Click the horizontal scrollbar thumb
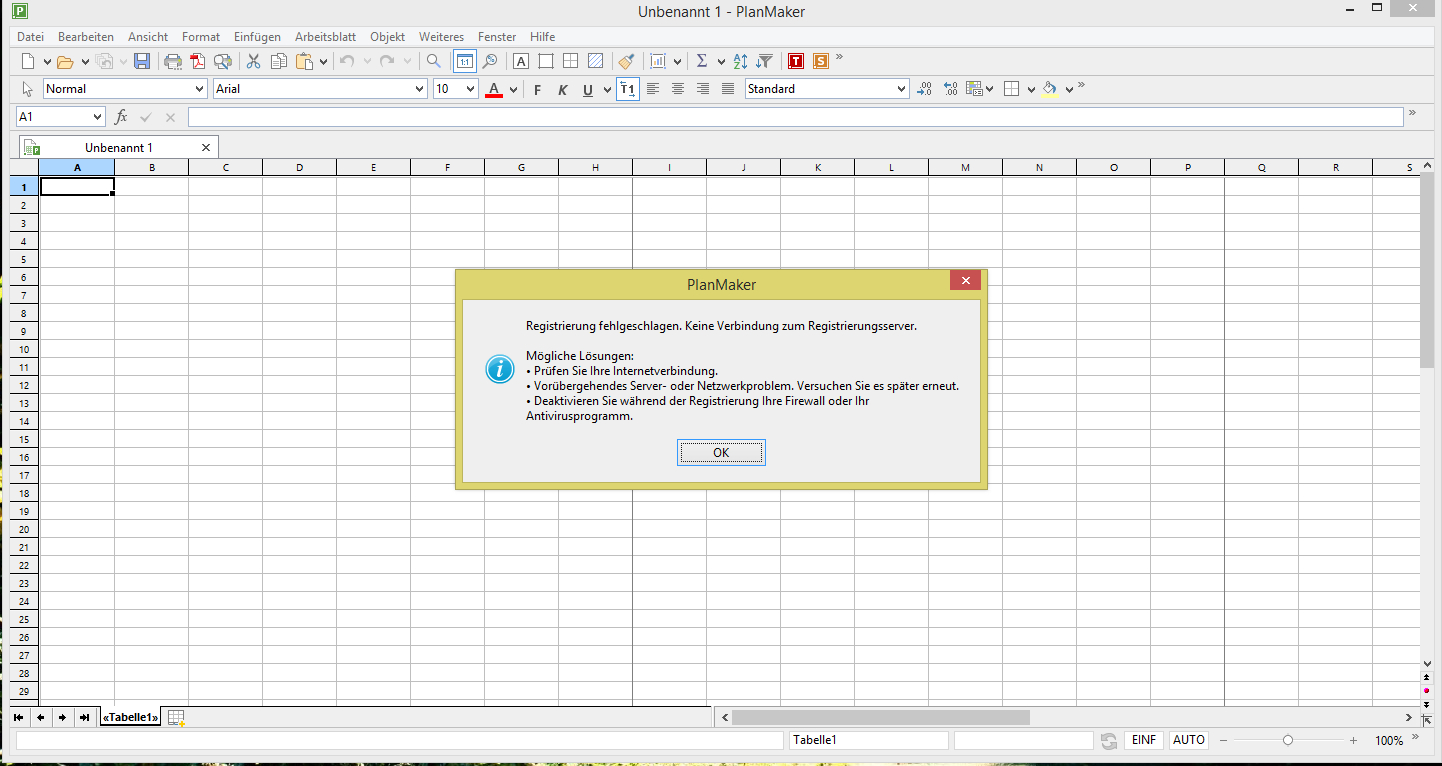This screenshot has height=766, width=1442. click(x=881, y=717)
